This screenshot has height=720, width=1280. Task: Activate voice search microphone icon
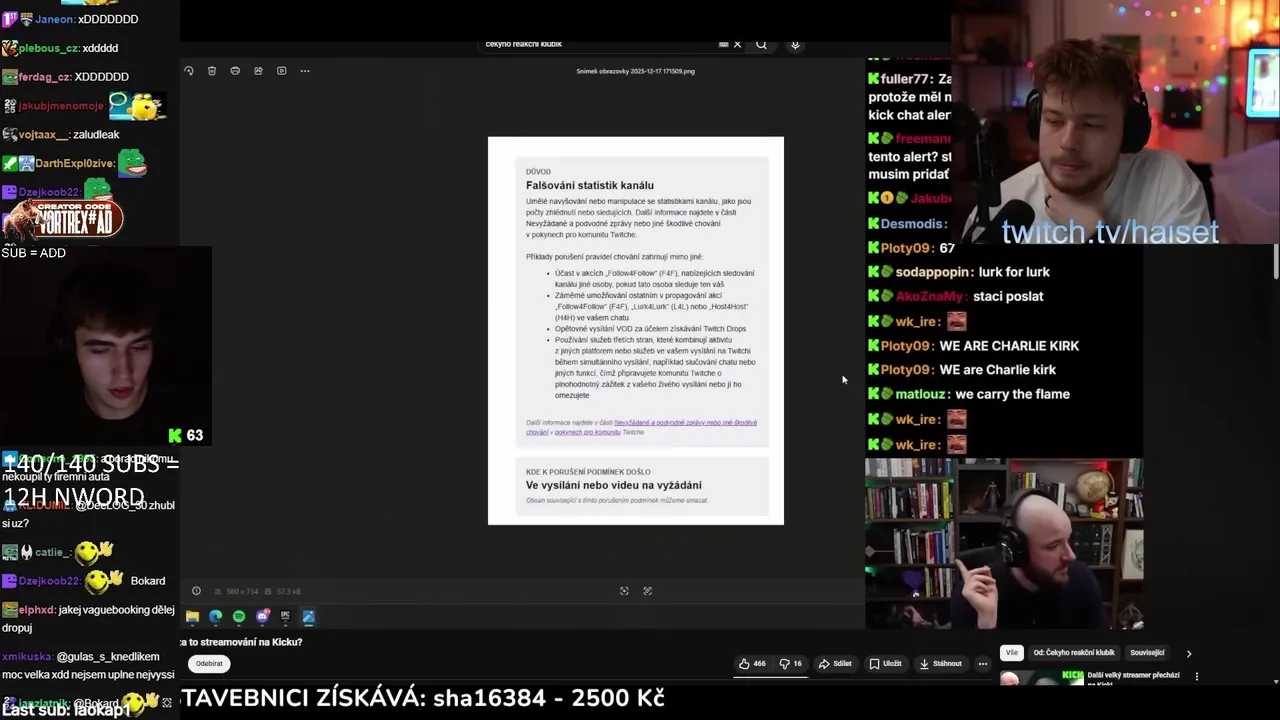(795, 44)
